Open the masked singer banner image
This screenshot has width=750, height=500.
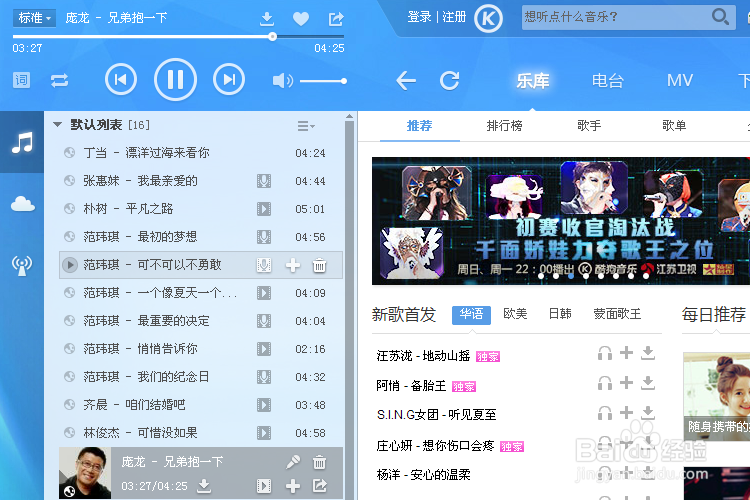pos(561,221)
